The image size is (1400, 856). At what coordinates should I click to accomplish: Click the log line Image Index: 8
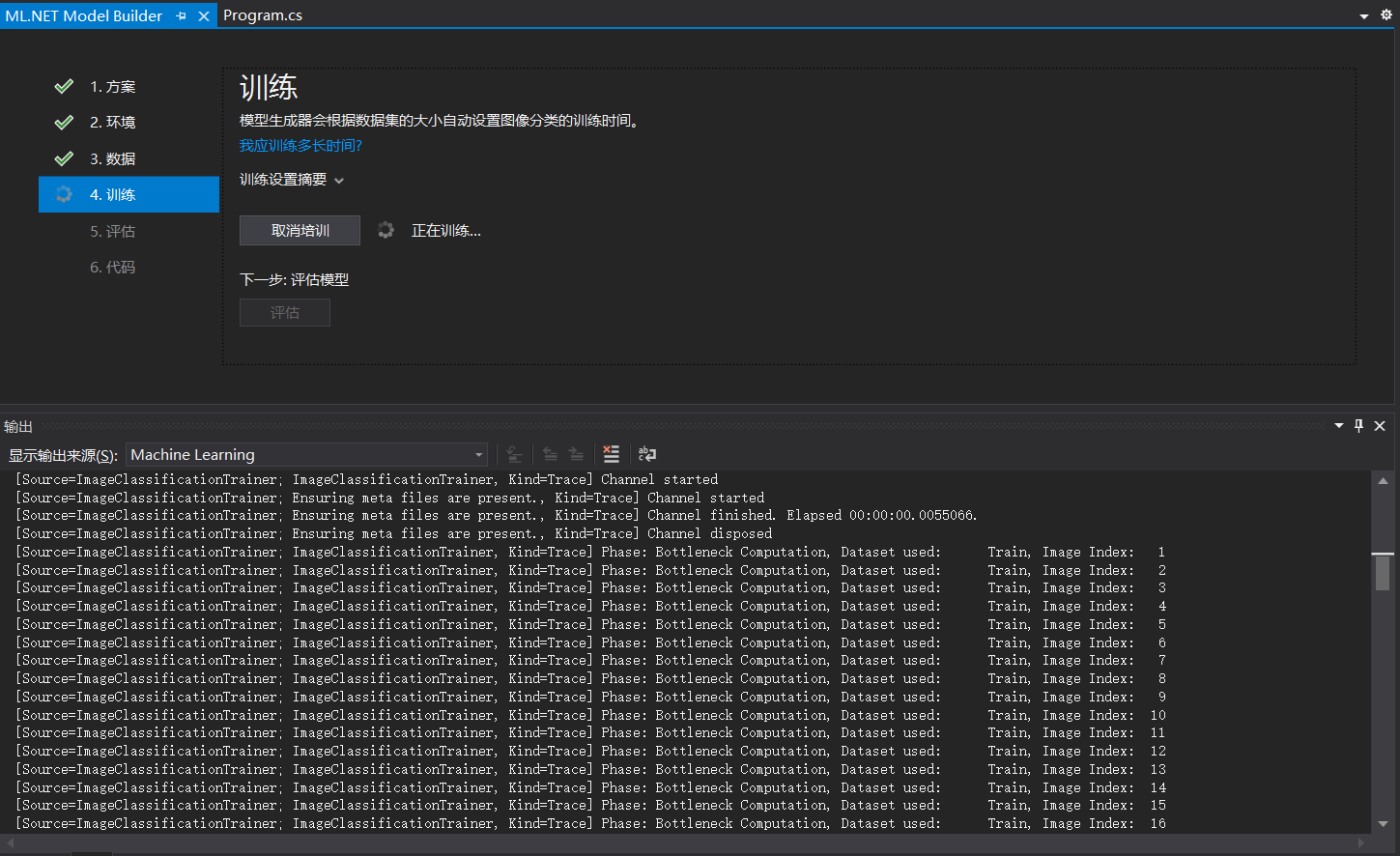(591, 679)
